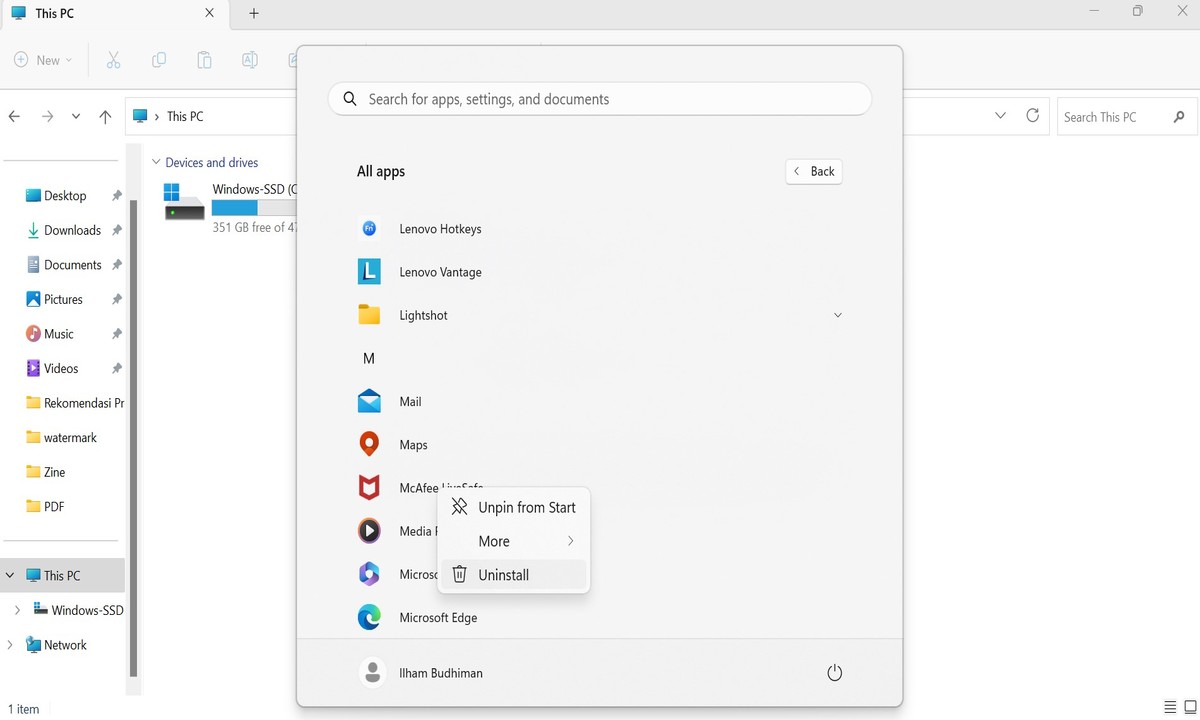Image resolution: width=1200 pixels, height=720 pixels.
Task: Click the forward arrow in File Explorer
Action: coord(47,116)
